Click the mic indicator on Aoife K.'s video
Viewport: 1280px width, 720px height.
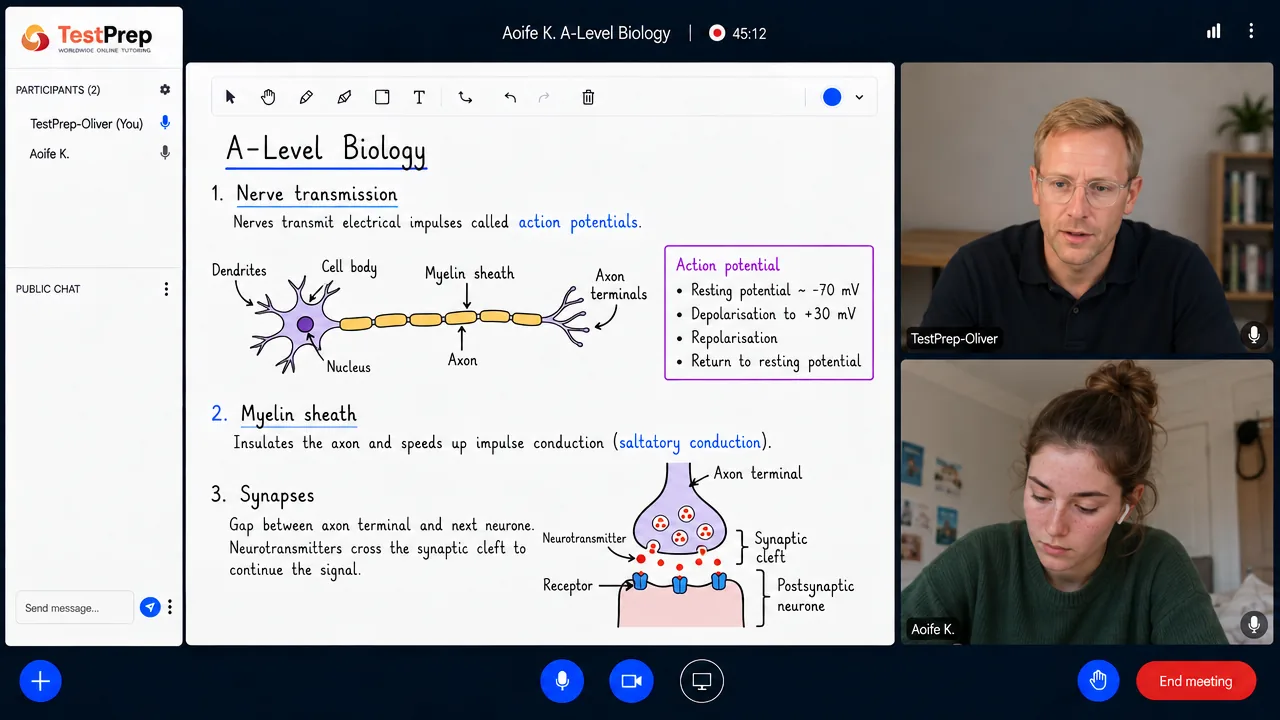[x=1253, y=626]
